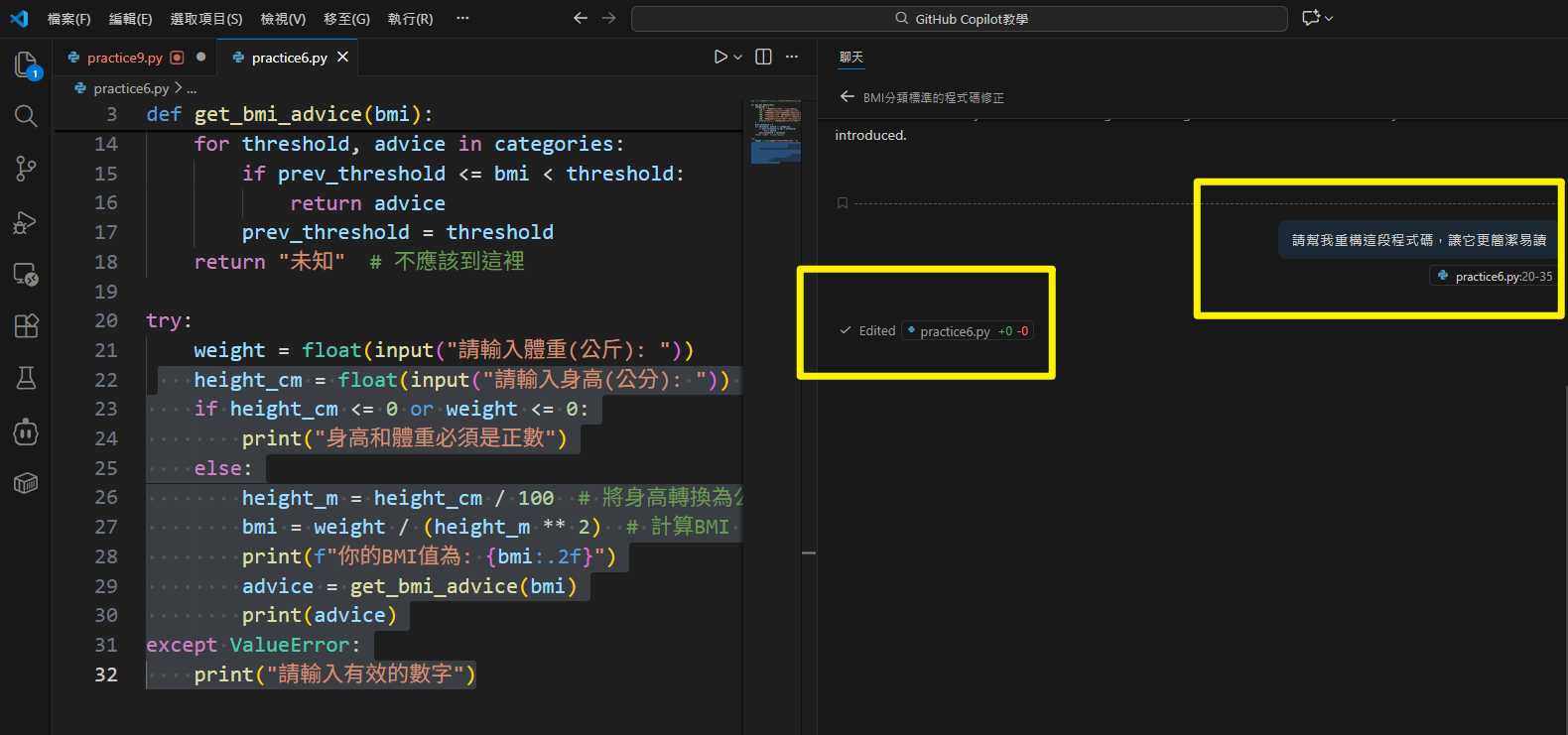Expand the practice6.py breadcrumb path
This screenshot has height=735, width=1568.
[131, 88]
